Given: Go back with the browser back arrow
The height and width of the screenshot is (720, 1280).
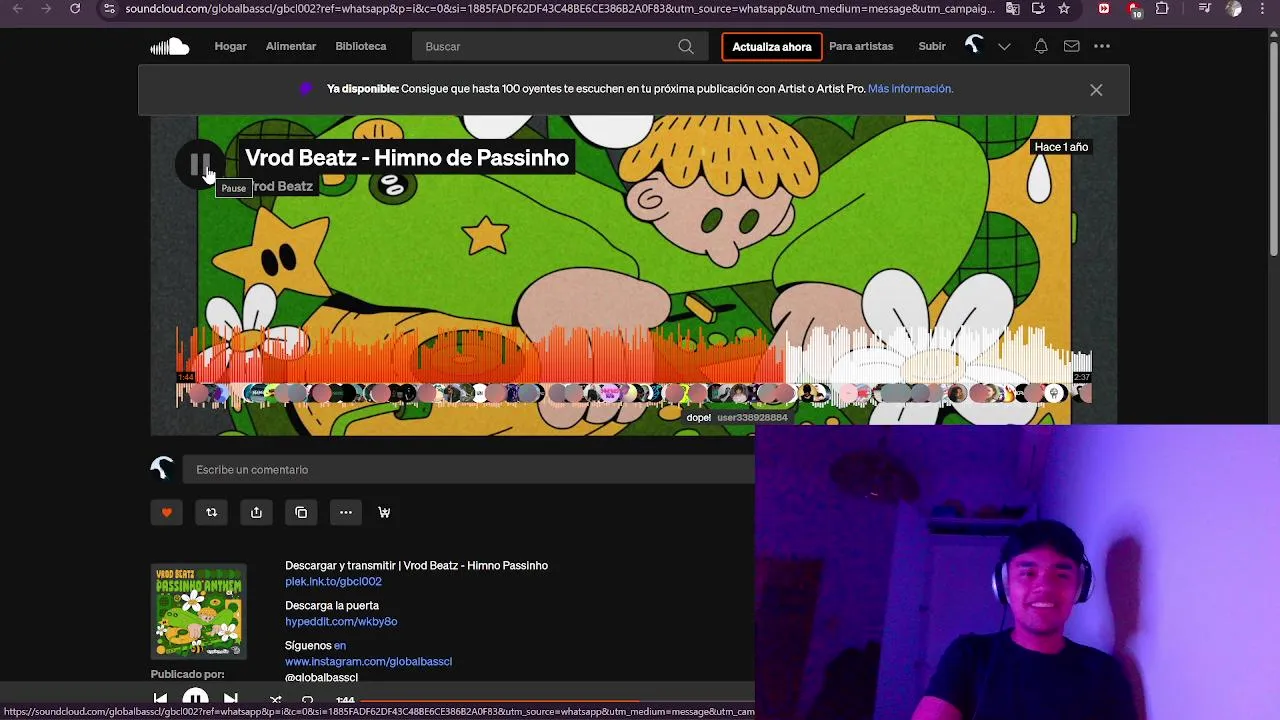Looking at the screenshot, I should pos(17,9).
